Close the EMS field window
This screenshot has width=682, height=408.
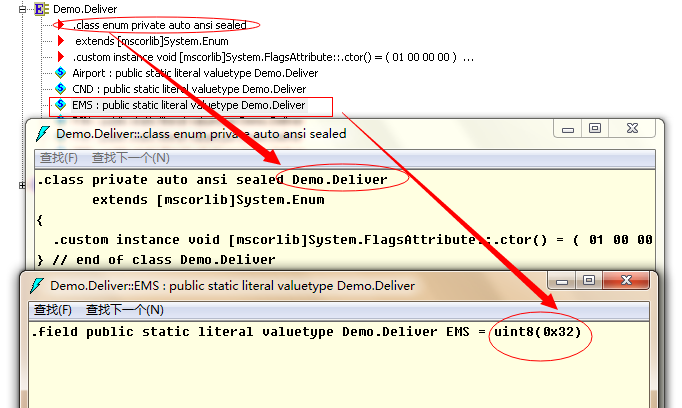click(626, 281)
